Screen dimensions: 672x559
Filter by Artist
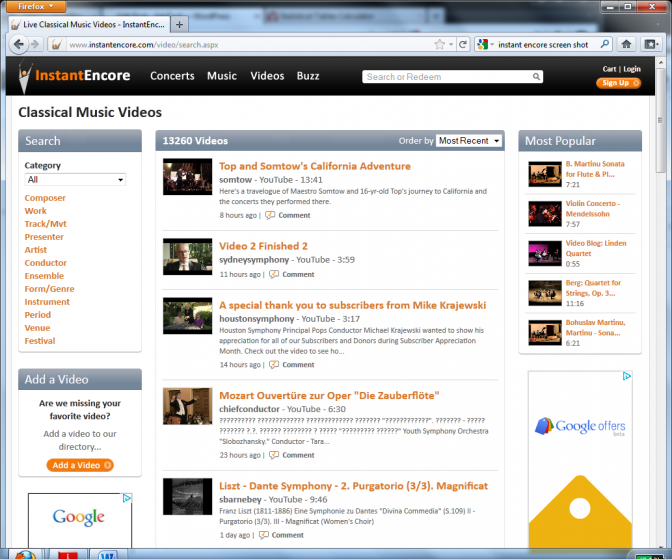pos(36,250)
